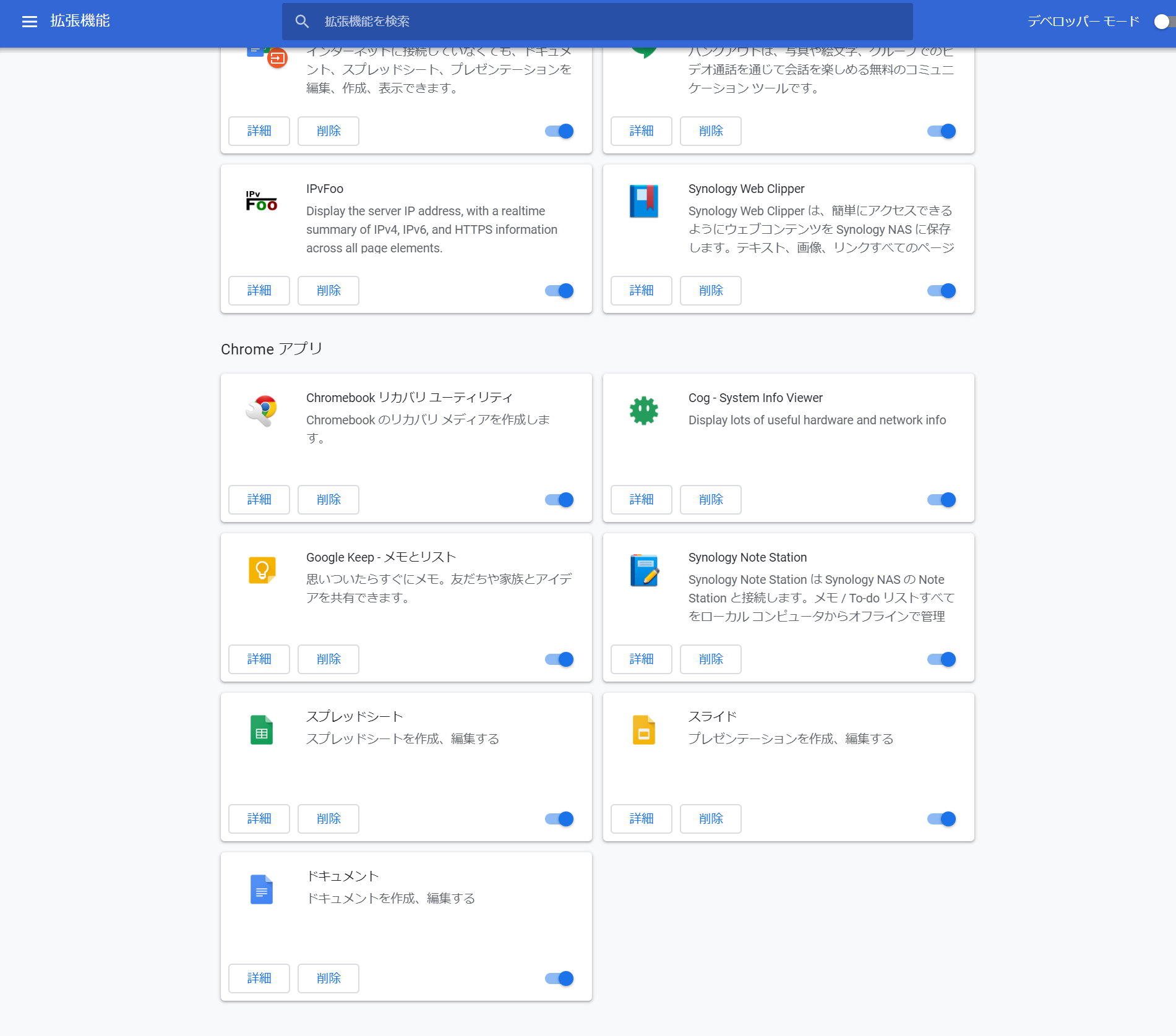
Task: Toggle off the offline docs extension
Action: (x=559, y=131)
